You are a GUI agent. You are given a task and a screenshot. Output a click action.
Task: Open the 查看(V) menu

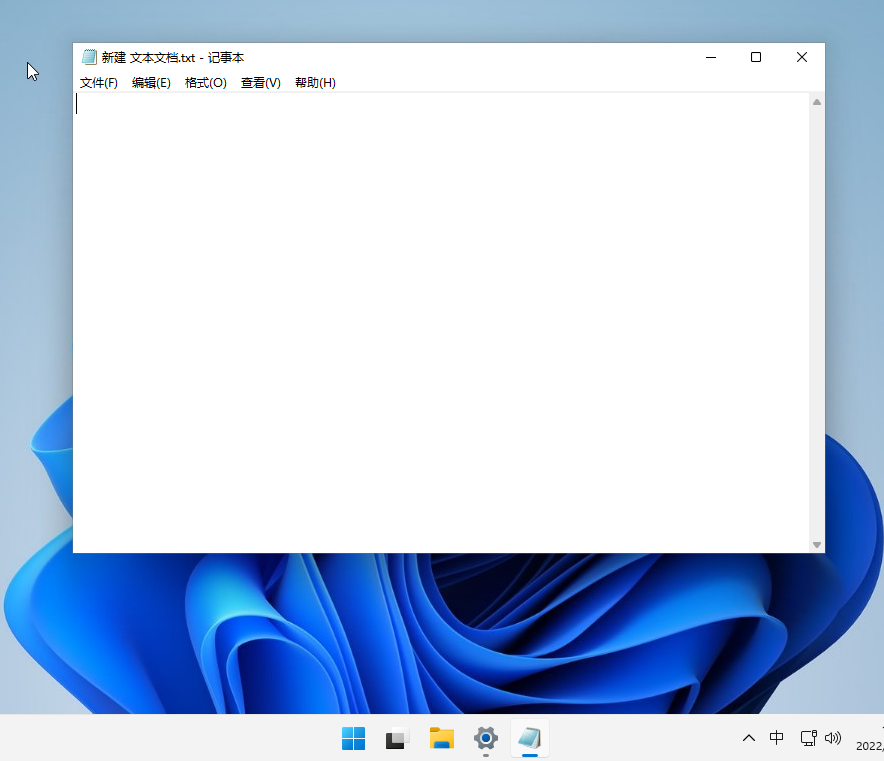[260, 83]
